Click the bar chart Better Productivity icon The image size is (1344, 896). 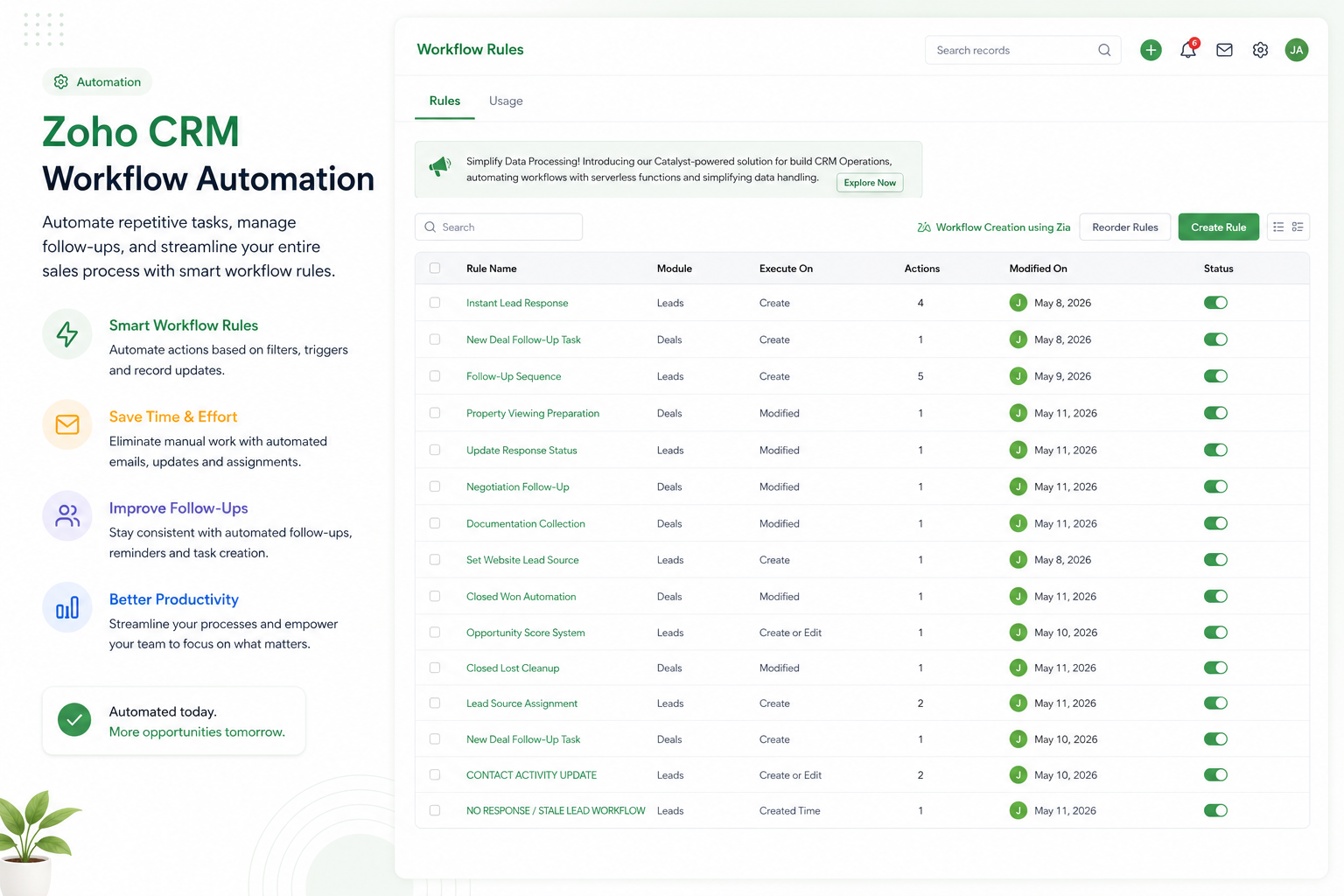pos(67,607)
